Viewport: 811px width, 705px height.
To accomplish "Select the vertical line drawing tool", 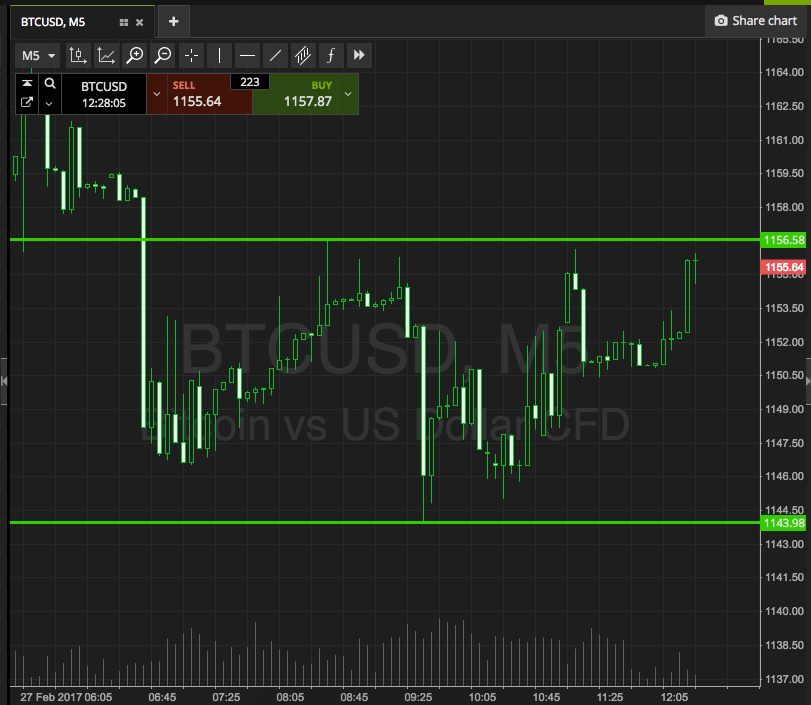I will (x=219, y=55).
